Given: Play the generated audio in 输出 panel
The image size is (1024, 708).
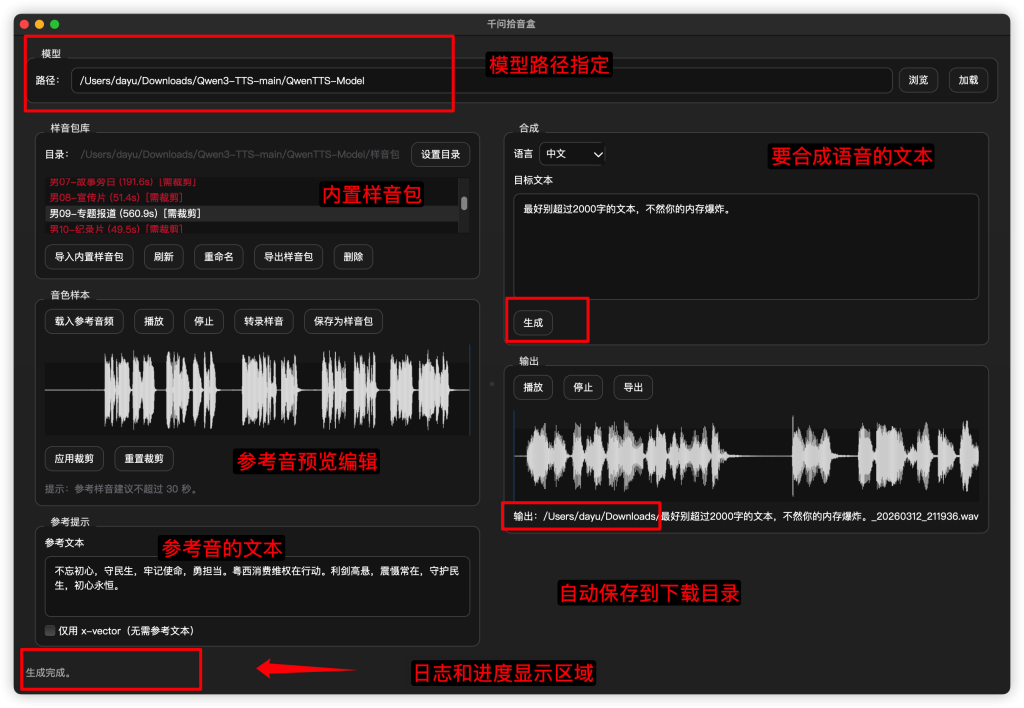Looking at the screenshot, I should click(x=533, y=387).
